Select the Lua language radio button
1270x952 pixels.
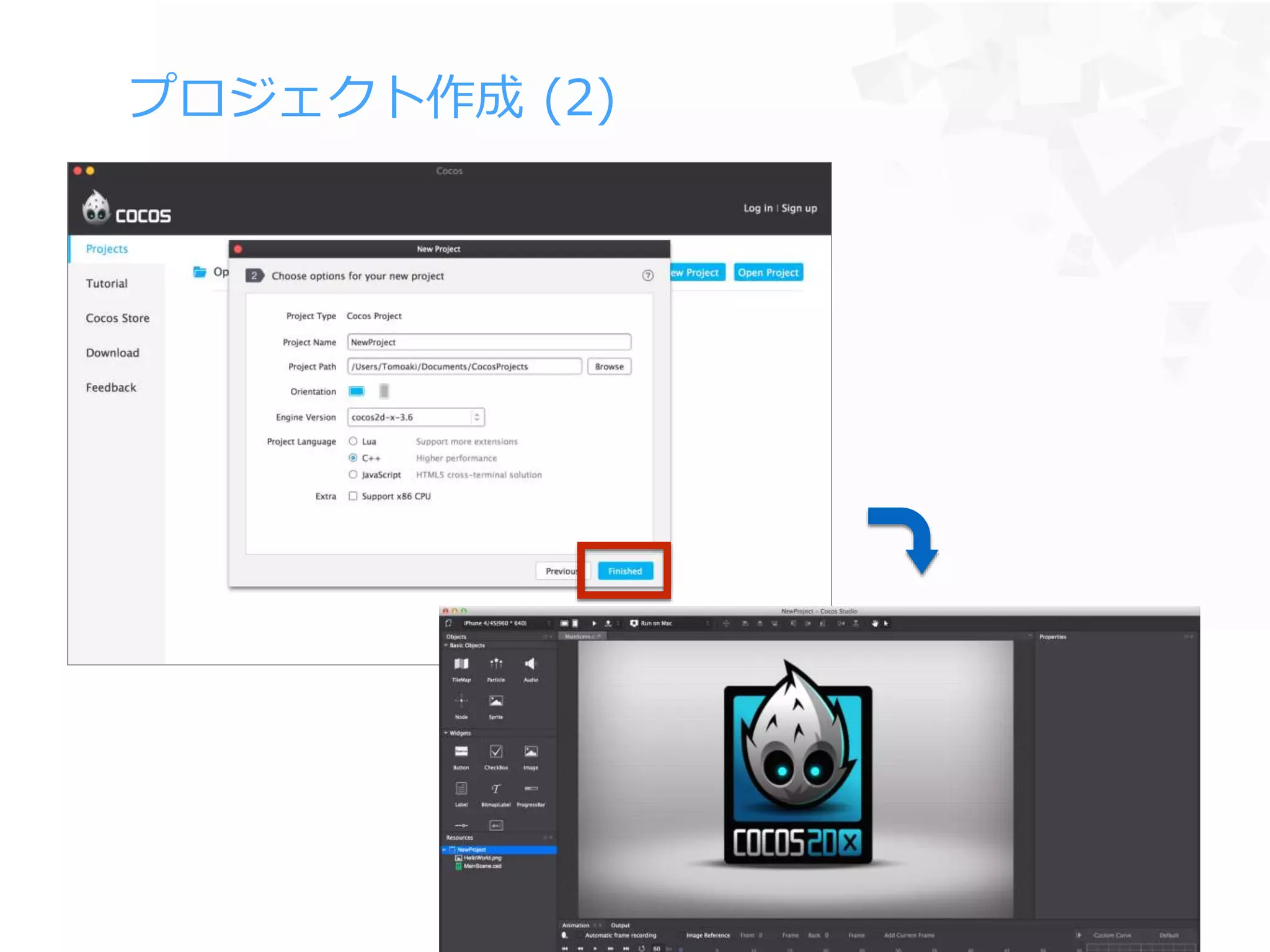[353, 441]
